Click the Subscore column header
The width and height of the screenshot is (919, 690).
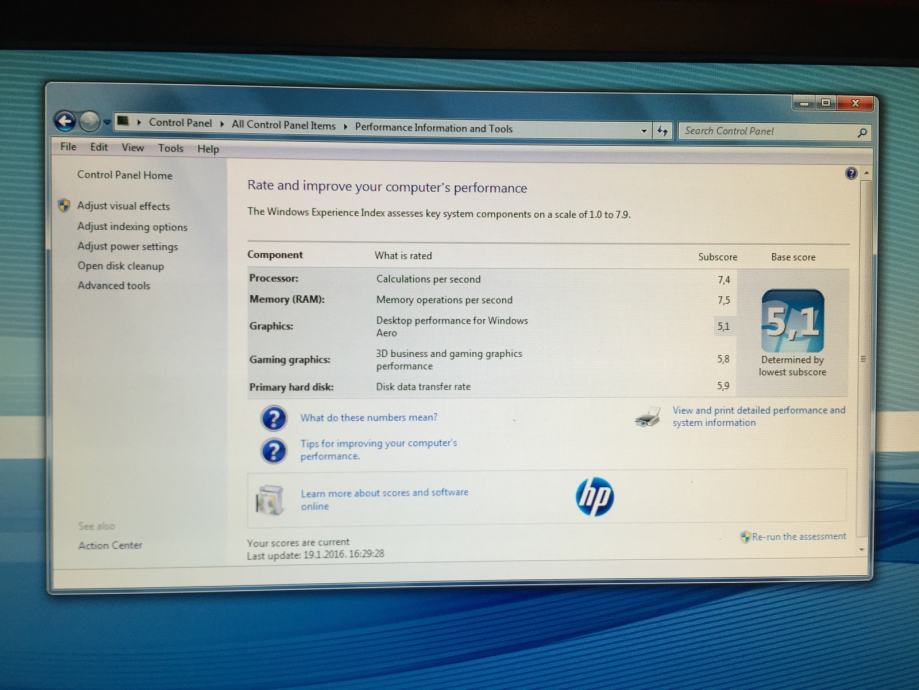(717, 257)
